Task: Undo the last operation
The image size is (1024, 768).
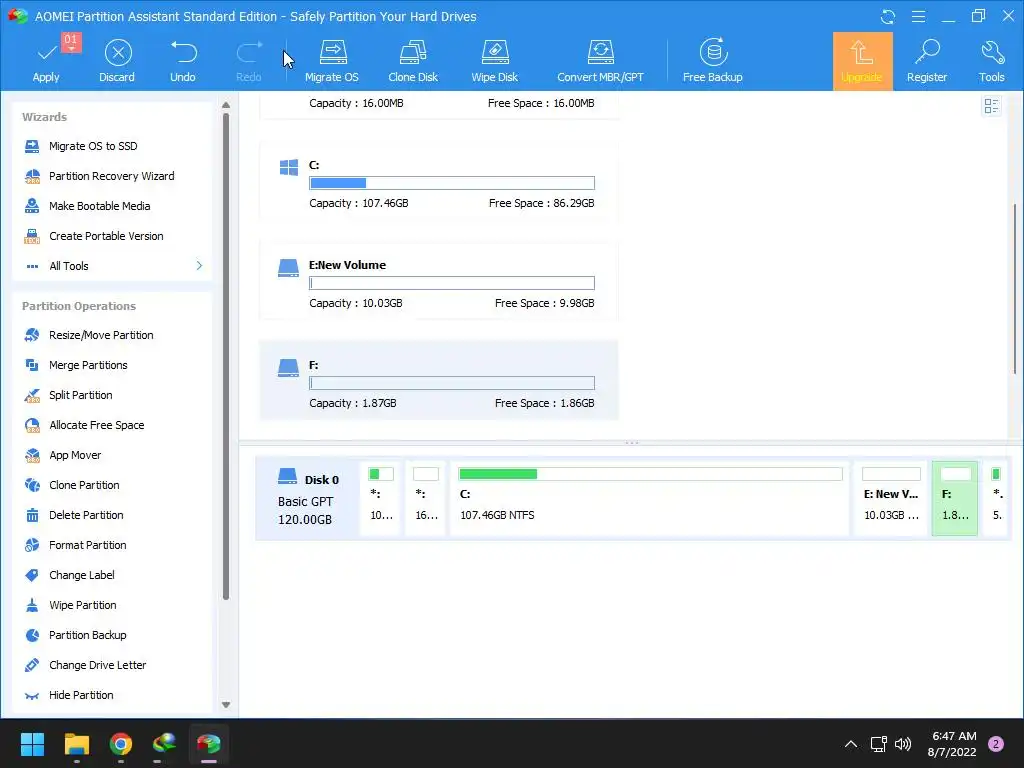Action: [183, 61]
